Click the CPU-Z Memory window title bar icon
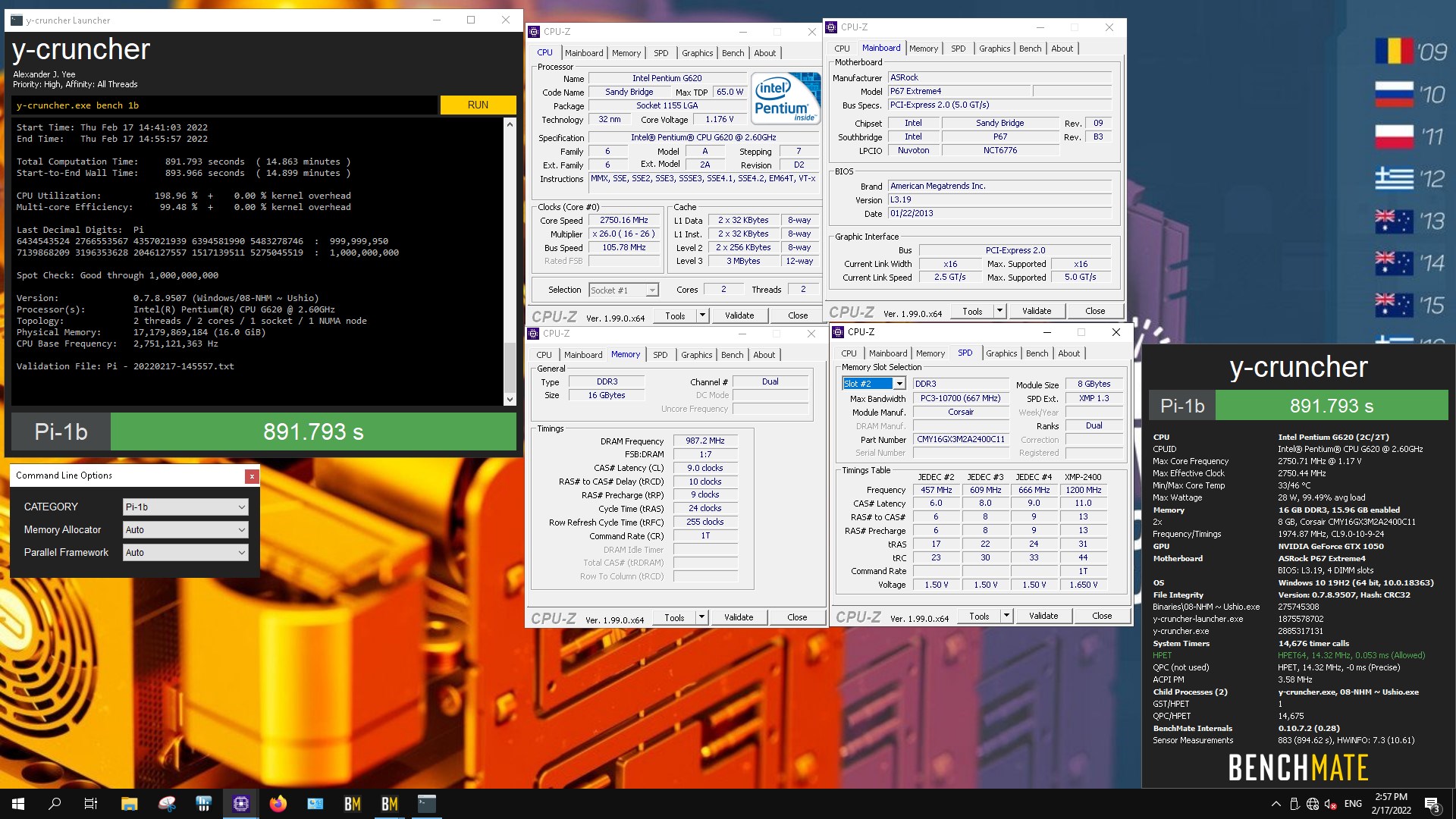The height and width of the screenshot is (819, 1456). (533, 334)
